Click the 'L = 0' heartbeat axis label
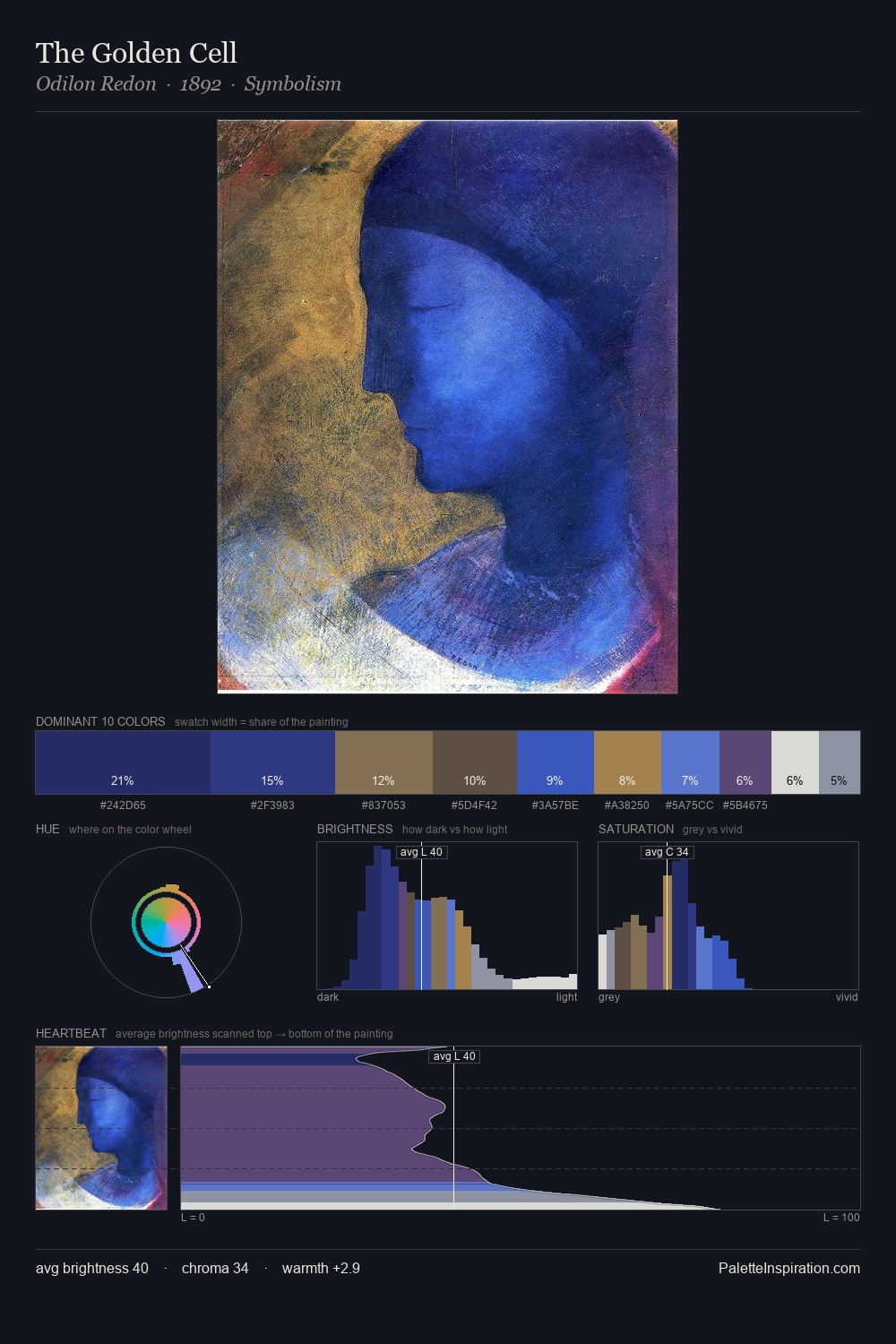 pos(193,1218)
